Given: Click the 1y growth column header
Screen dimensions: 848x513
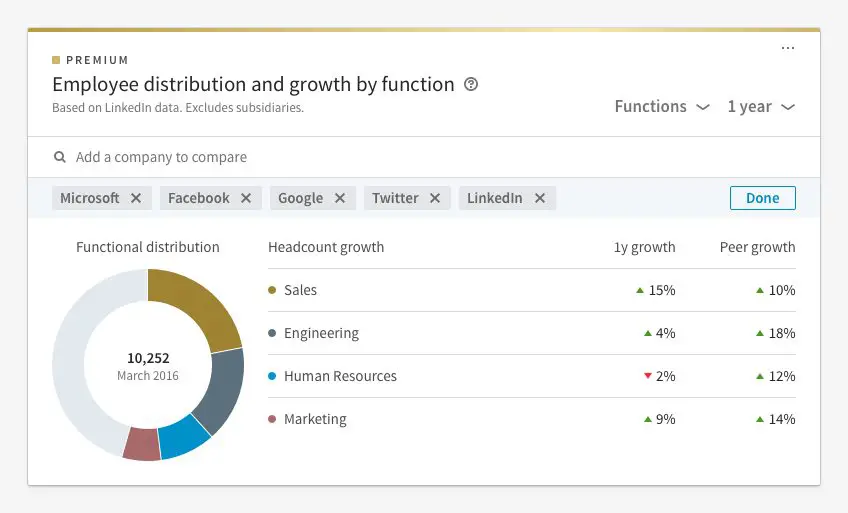Looking at the screenshot, I should click(645, 248).
